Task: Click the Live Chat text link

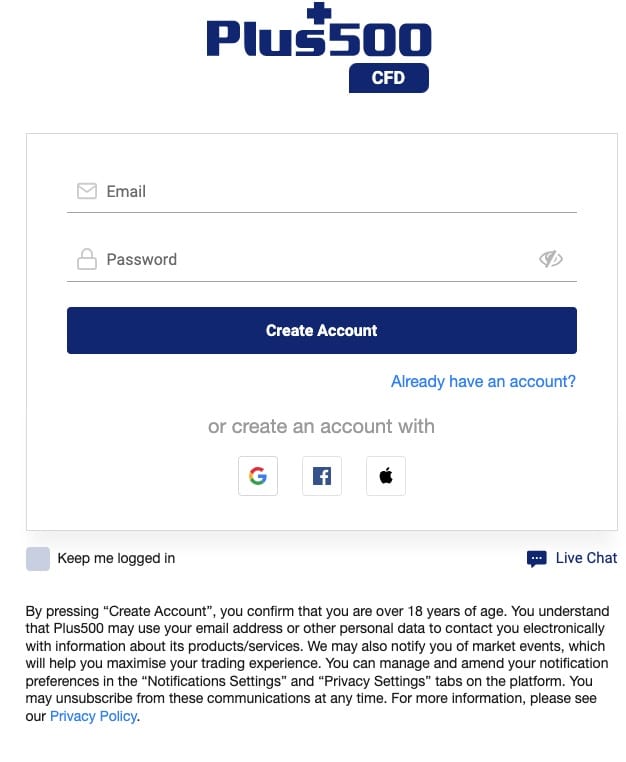Action: point(586,558)
